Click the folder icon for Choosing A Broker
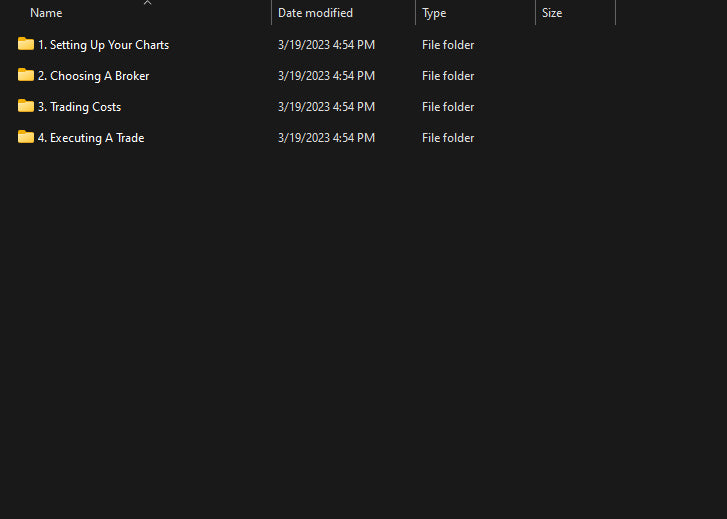This screenshot has height=519, width=727. point(26,75)
